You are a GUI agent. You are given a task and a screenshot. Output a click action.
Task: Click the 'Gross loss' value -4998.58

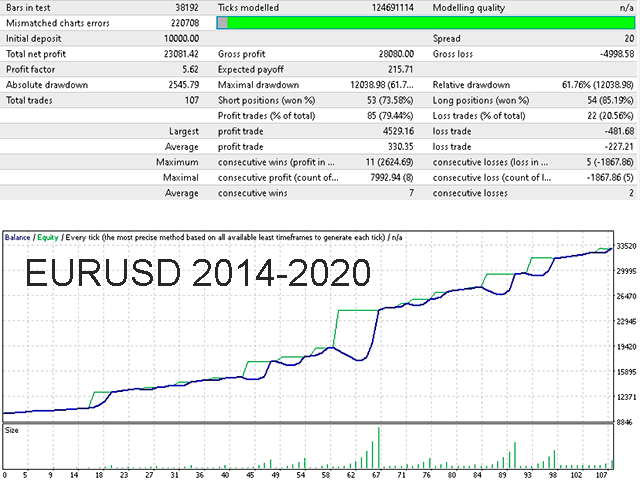click(617, 54)
